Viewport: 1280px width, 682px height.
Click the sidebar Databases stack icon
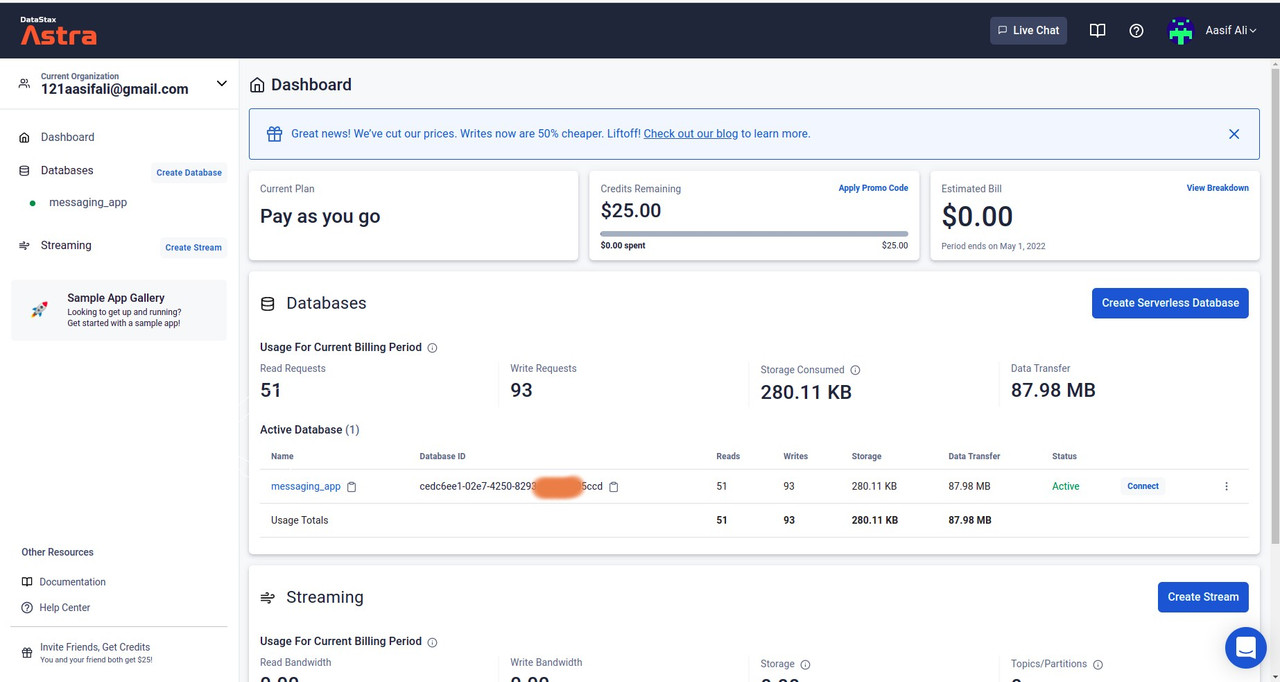coord(25,171)
